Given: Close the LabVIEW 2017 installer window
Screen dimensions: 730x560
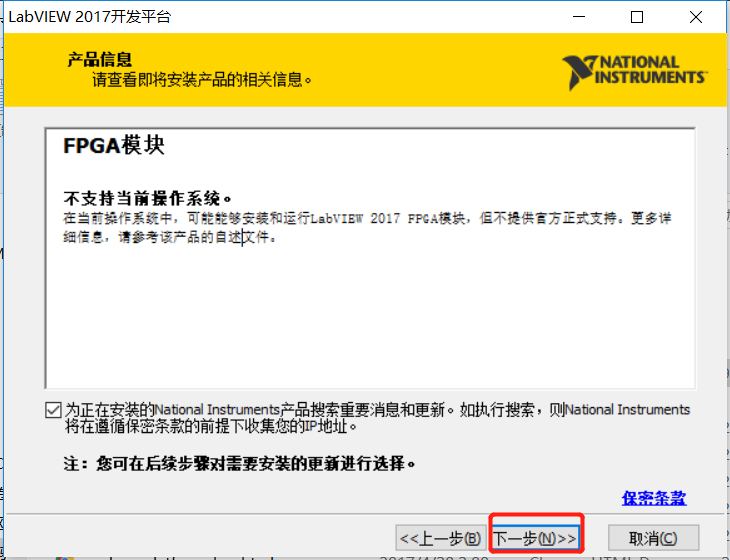Looking at the screenshot, I should coord(696,17).
